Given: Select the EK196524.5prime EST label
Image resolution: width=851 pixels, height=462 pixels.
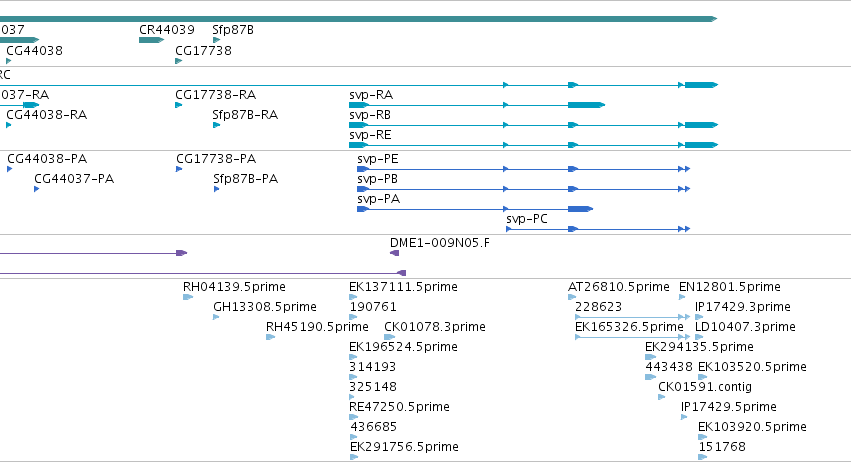Looking at the screenshot, I should coord(403,347).
